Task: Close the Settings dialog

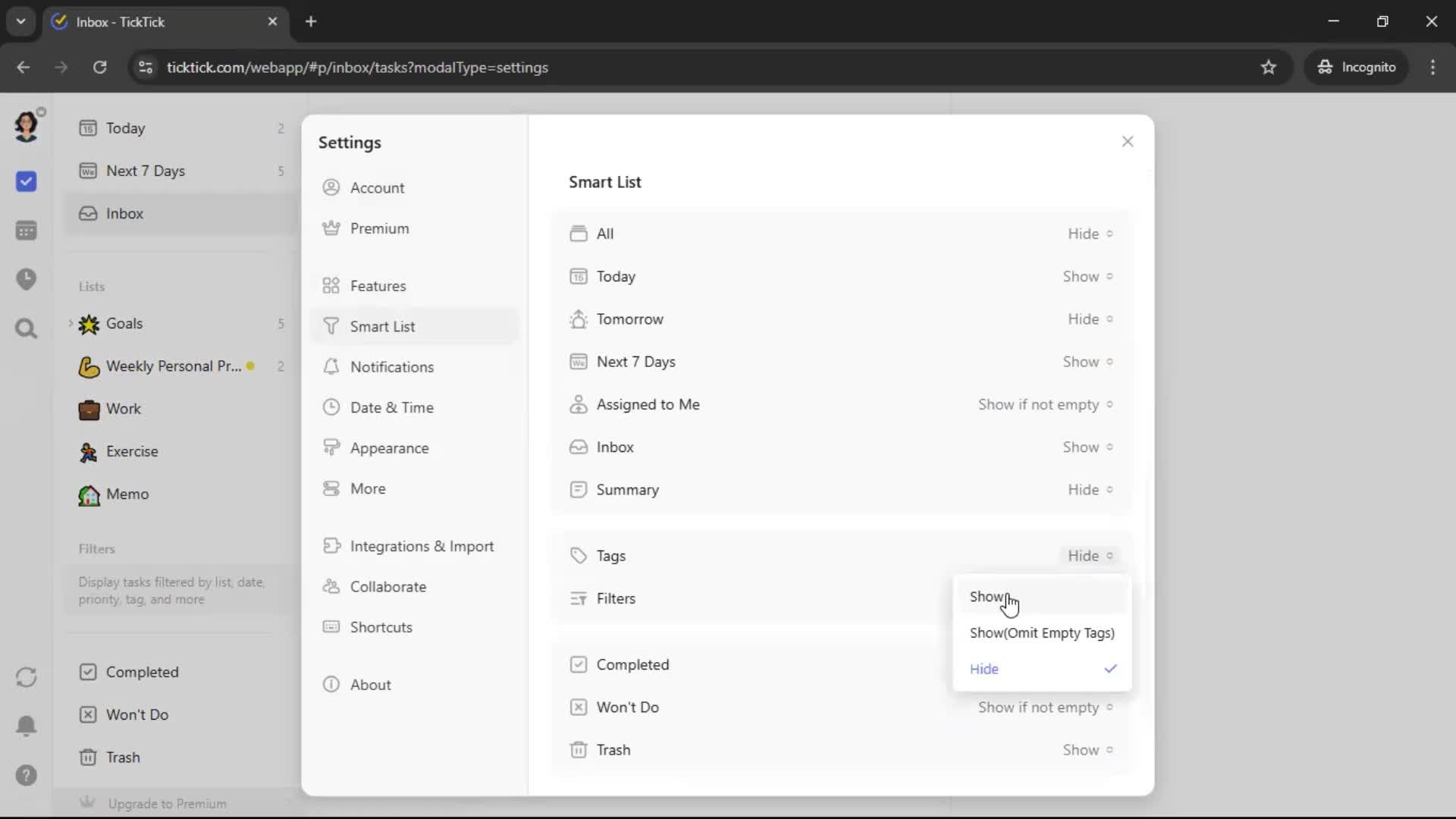Action: [1127, 142]
